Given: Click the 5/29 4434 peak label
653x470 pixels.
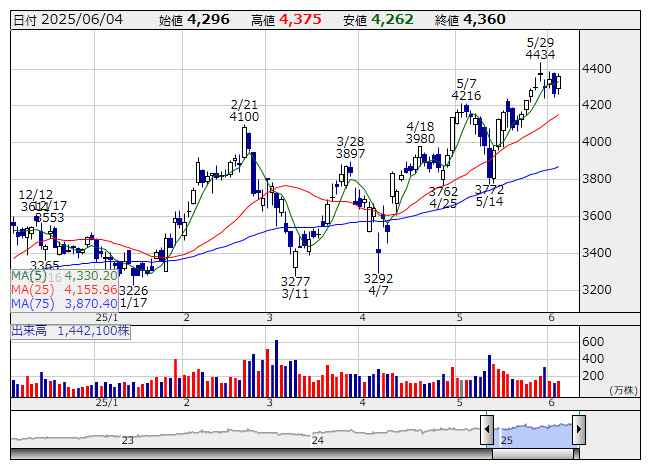Looking at the screenshot, I should pyautogui.click(x=540, y=49).
